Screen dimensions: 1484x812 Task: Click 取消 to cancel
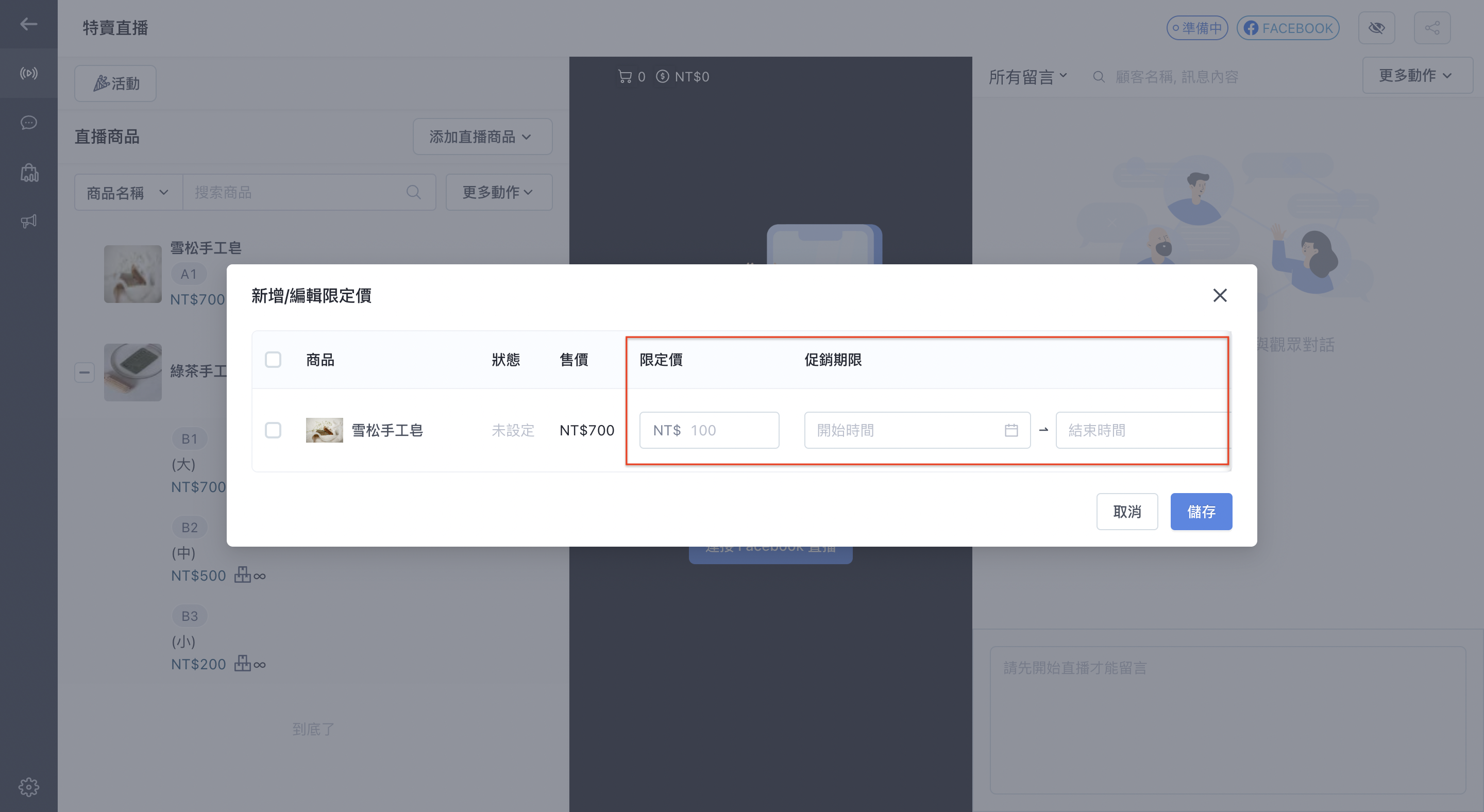1127,512
